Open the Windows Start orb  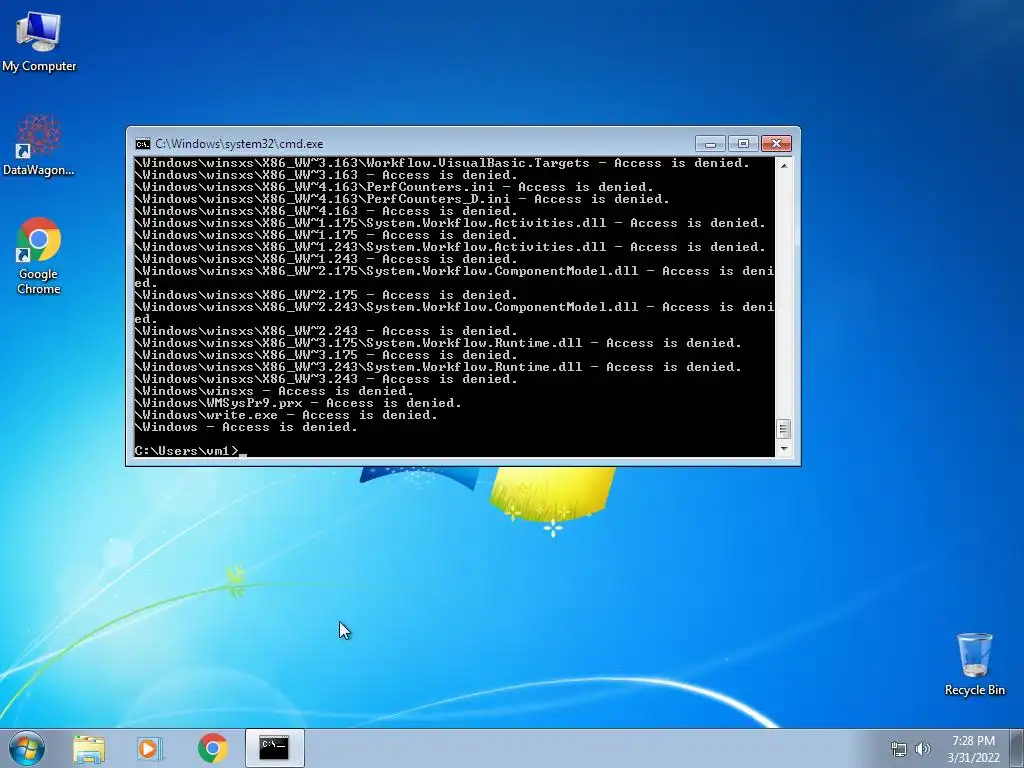point(27,748)
